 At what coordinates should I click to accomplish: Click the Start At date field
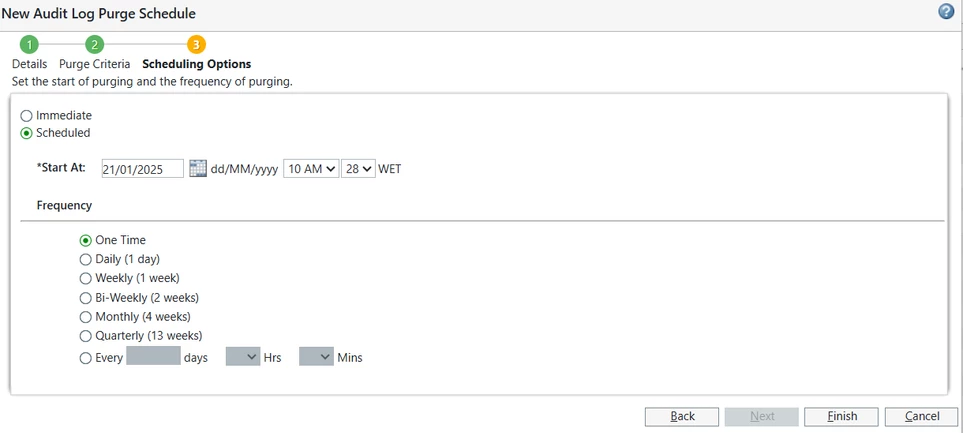pyautogui.click(x=142, y=169)
